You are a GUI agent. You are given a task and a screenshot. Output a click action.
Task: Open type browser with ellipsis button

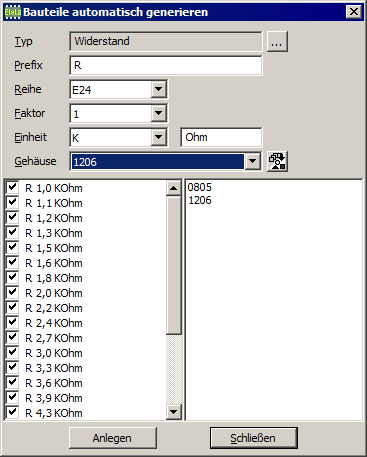click(x=277, y=42)
